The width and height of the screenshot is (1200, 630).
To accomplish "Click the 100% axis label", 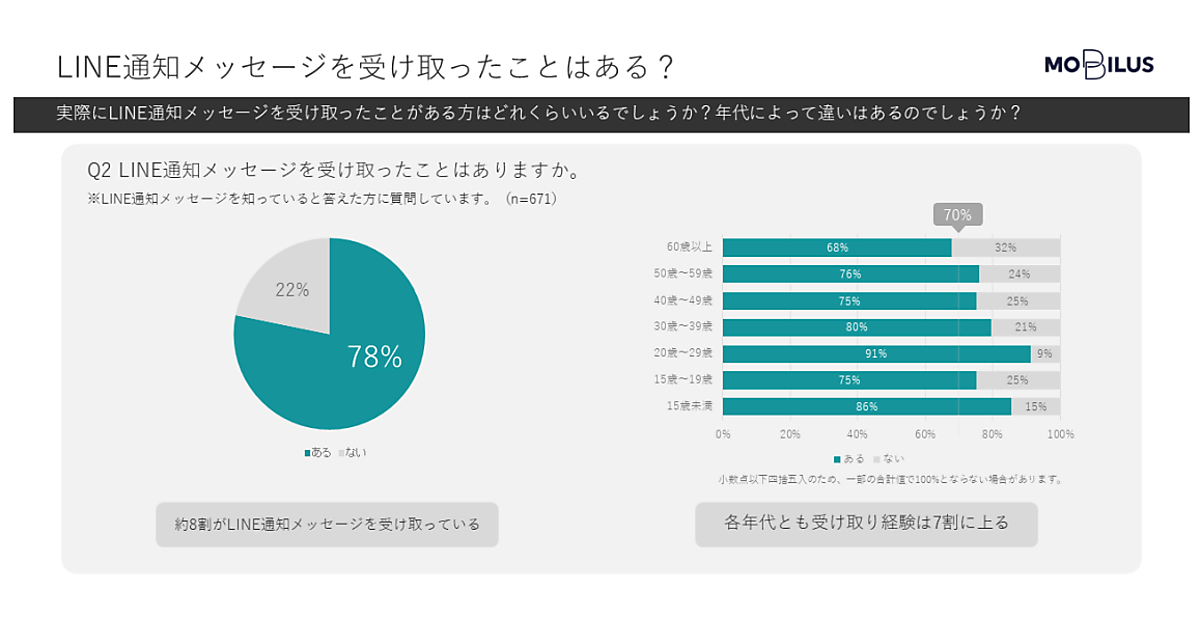I will click(x=1059, y=434).
